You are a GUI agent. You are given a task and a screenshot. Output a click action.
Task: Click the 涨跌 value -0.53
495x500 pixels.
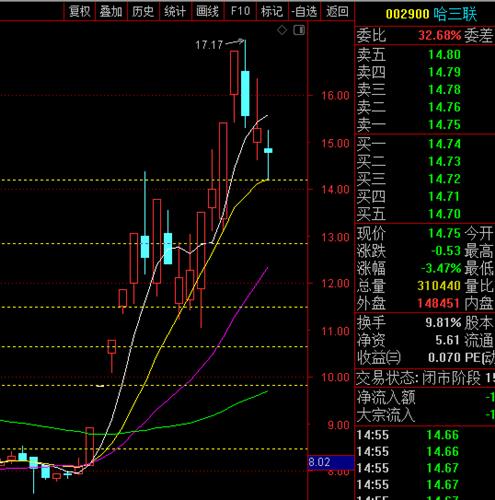pyautogui.click(x=446, y=251)
